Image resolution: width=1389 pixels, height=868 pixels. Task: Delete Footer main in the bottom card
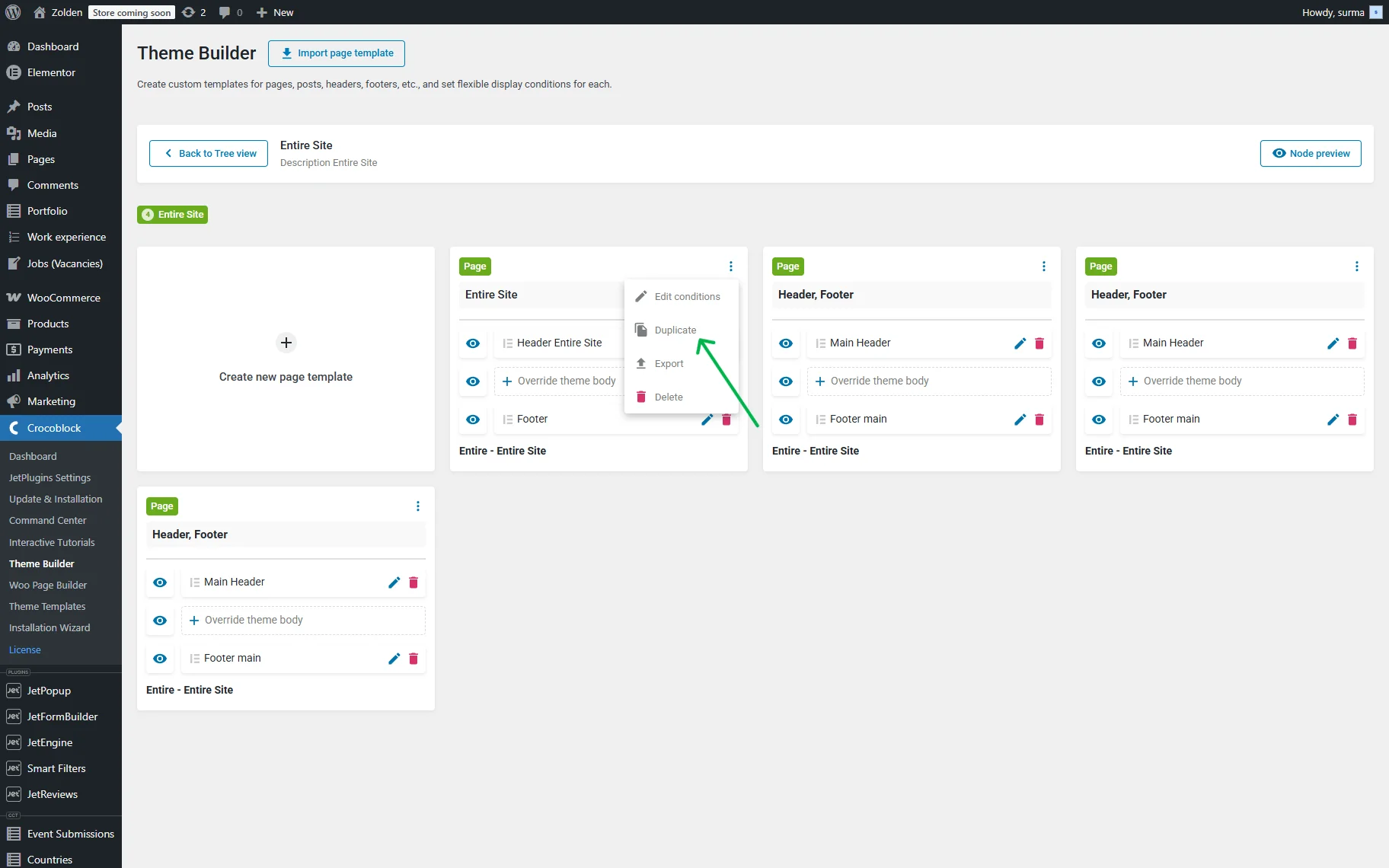414,659
